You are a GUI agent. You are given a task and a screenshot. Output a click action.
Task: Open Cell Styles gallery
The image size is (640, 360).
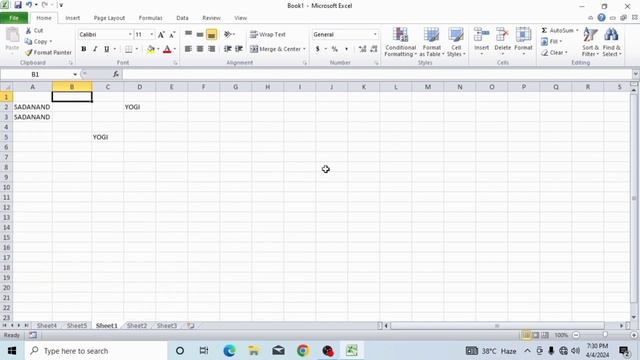456,42
